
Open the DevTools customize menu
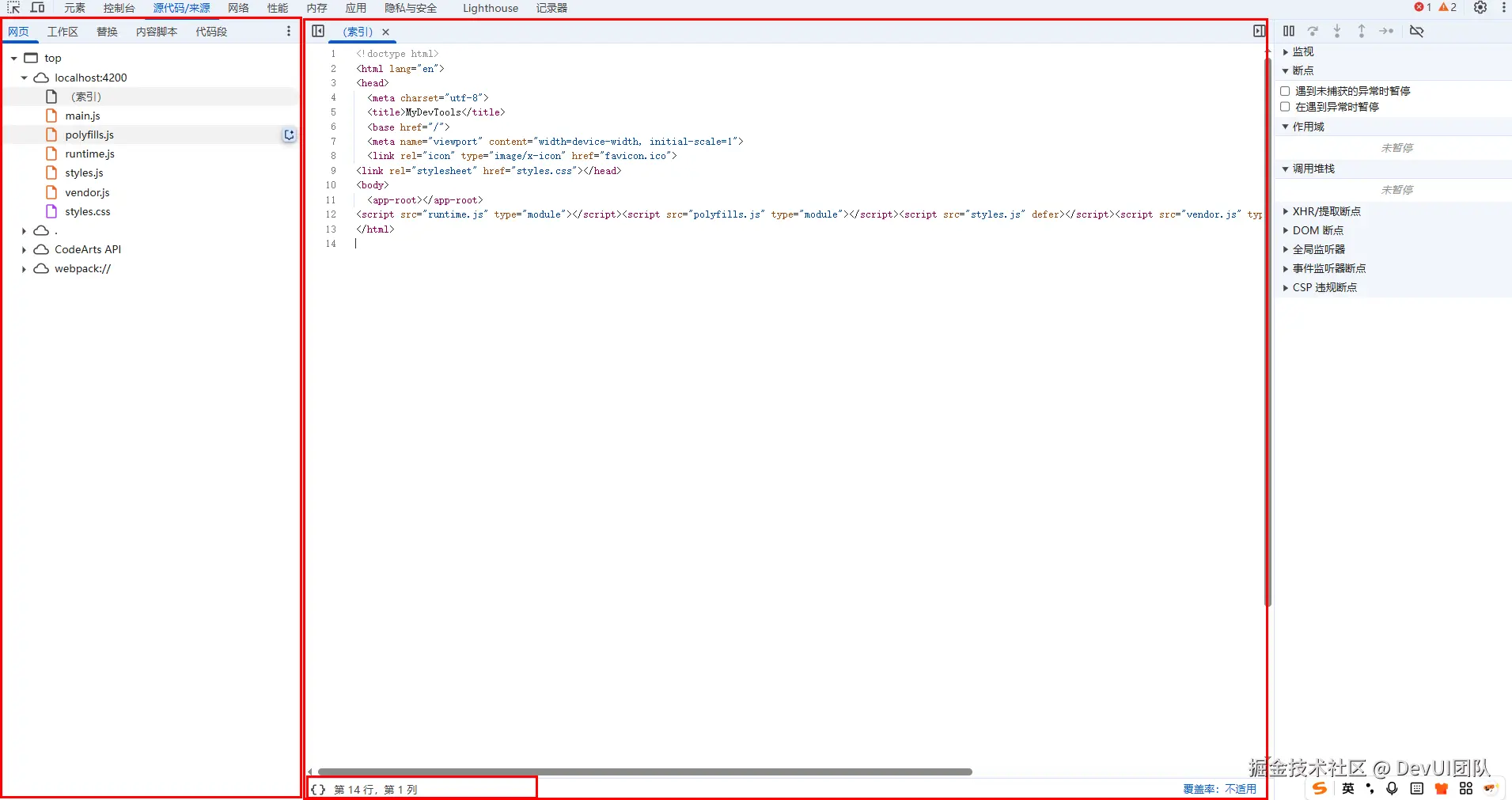[x=1503, y=8]
